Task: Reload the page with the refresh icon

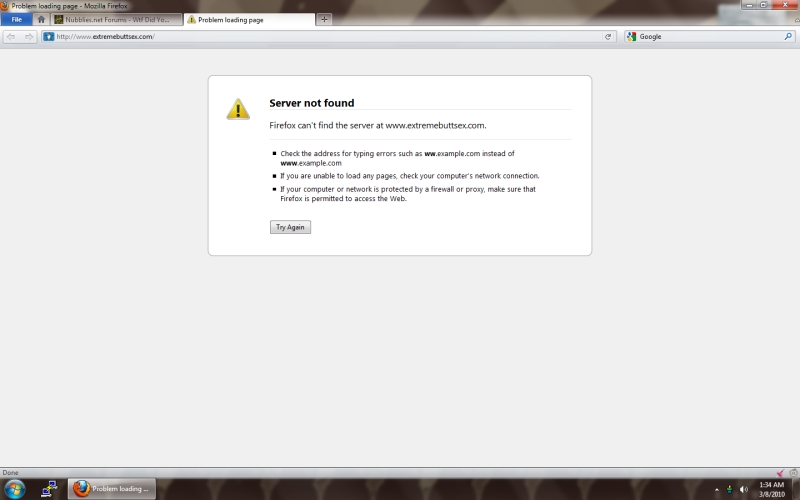Action: coord(608,37)
